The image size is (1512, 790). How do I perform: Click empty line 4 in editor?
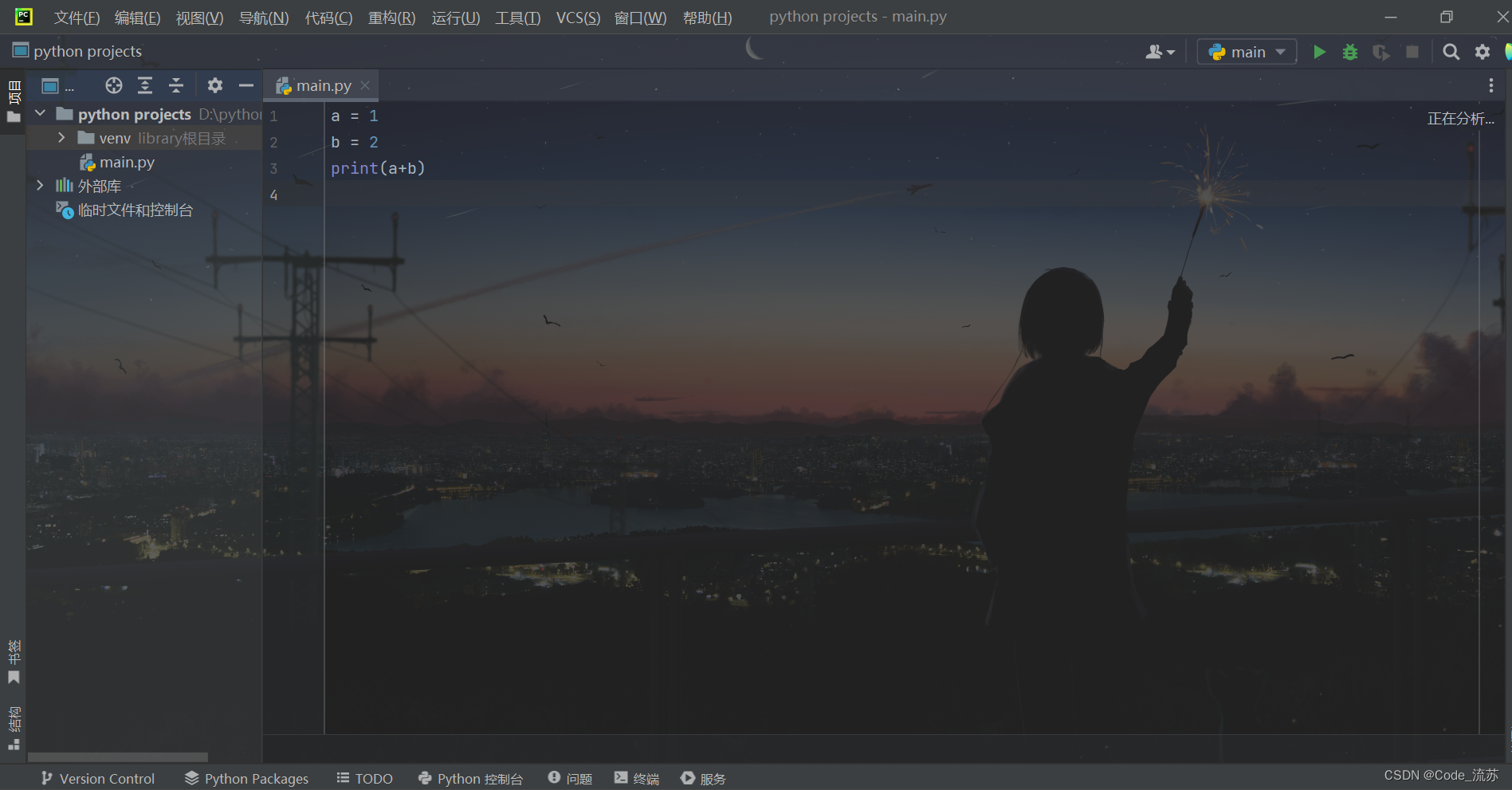click(901, 195)
